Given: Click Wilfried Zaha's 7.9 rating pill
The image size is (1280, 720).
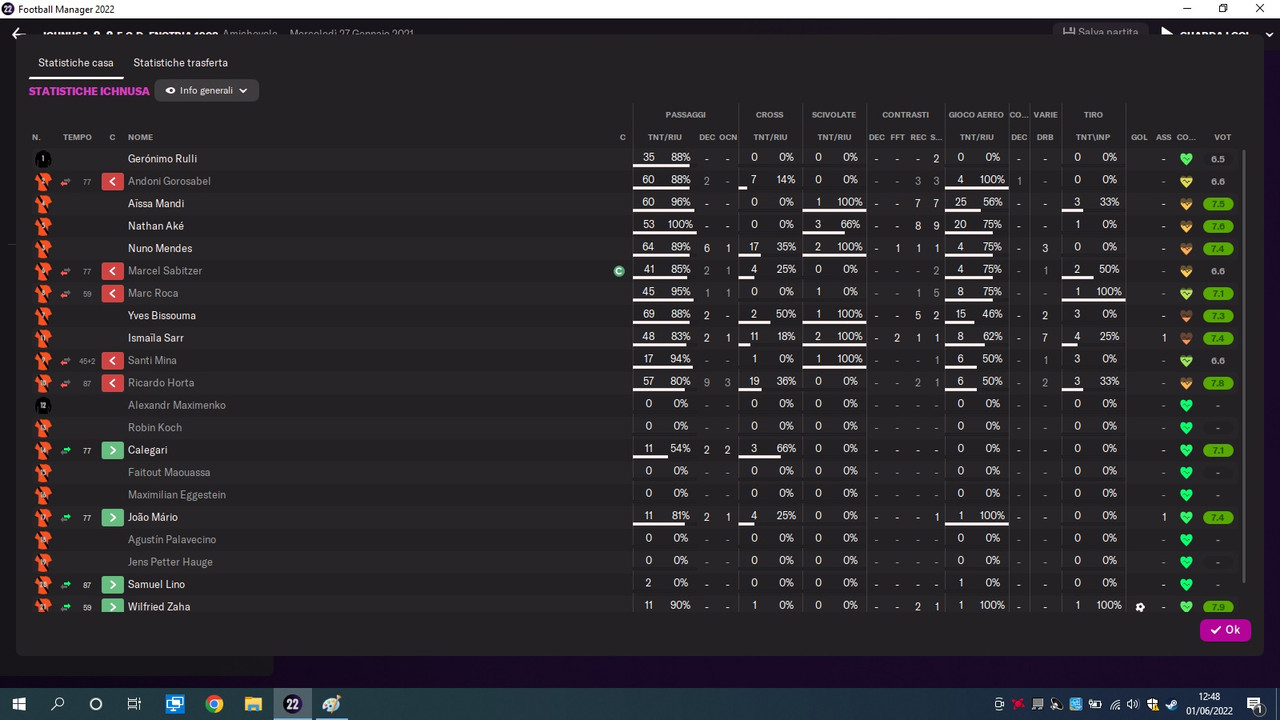Looking at the screenshot, I should [x=1218, y=607].
